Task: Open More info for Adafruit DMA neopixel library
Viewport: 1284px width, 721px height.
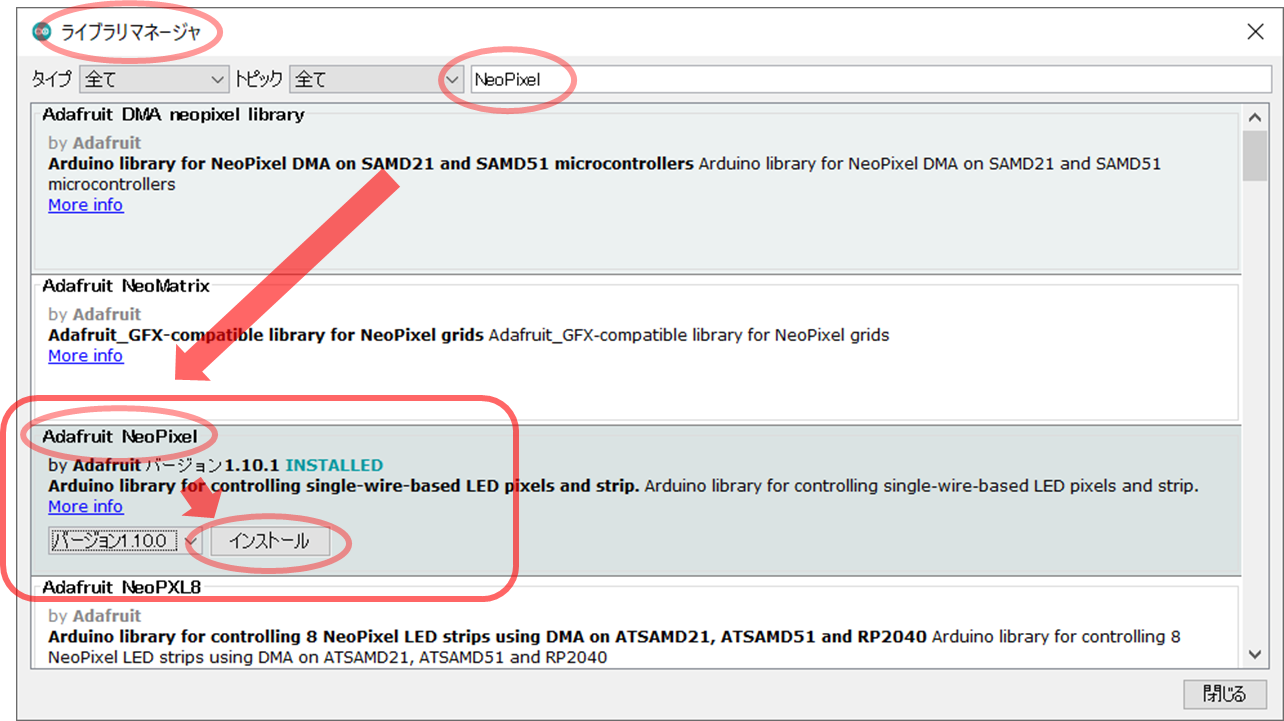Action: coord(86,205)
